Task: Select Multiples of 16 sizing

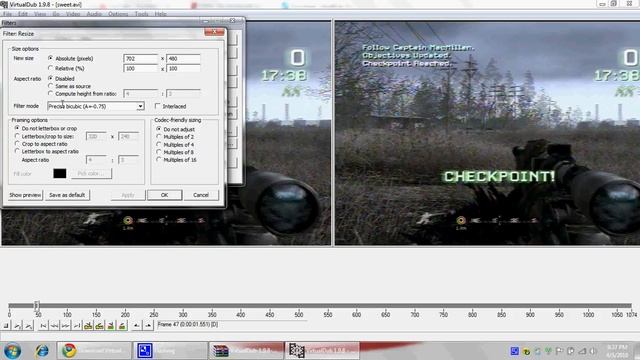Action: pos(176,160)
